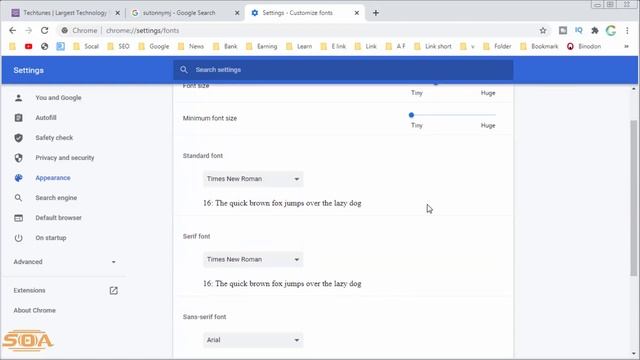Close the Google Search tab
Screen dimensions: 640x360
237,13
